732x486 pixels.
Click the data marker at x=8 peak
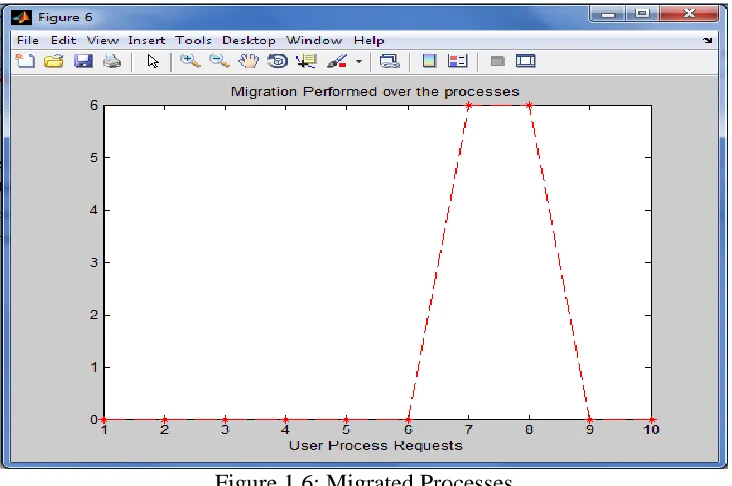click(529, 106)
